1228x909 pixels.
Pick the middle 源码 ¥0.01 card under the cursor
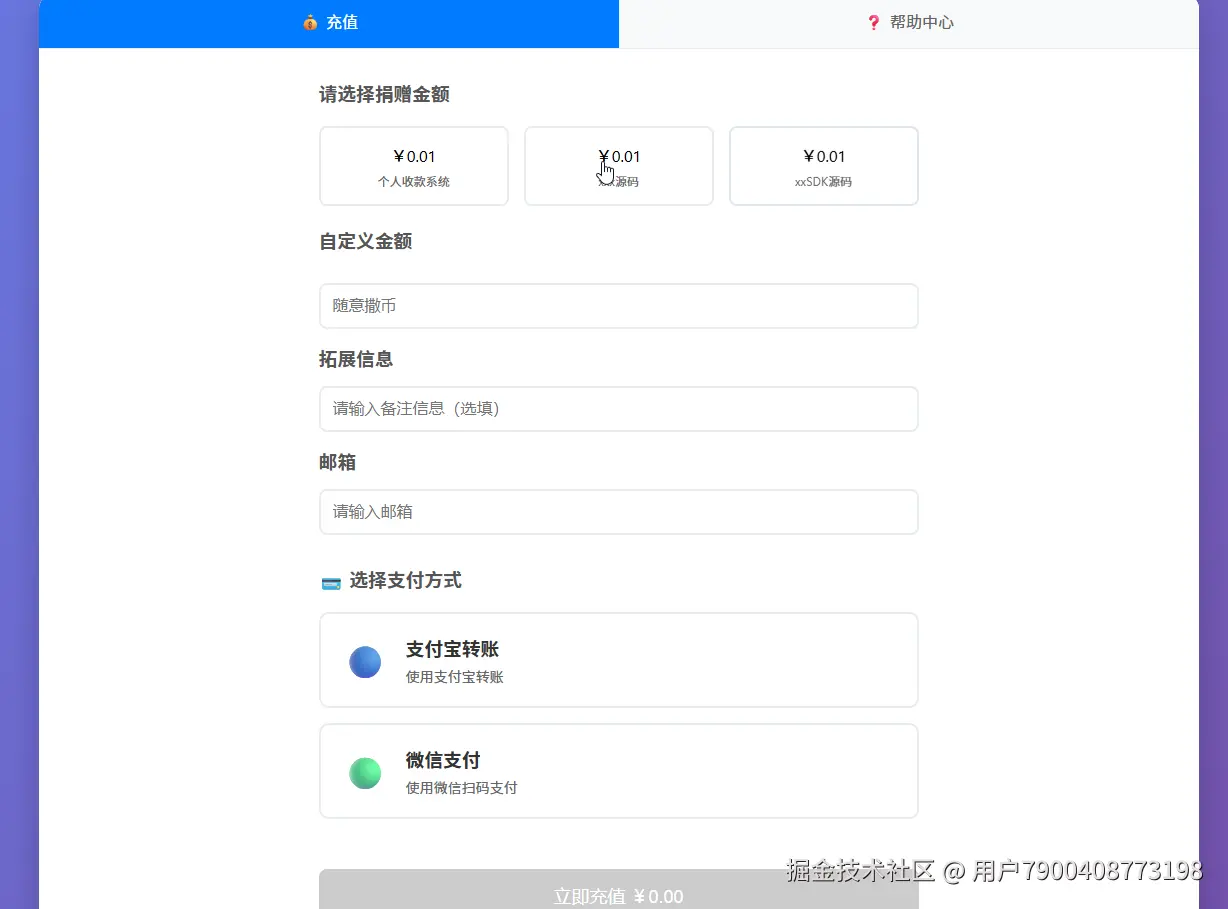(x=619, y=166)
